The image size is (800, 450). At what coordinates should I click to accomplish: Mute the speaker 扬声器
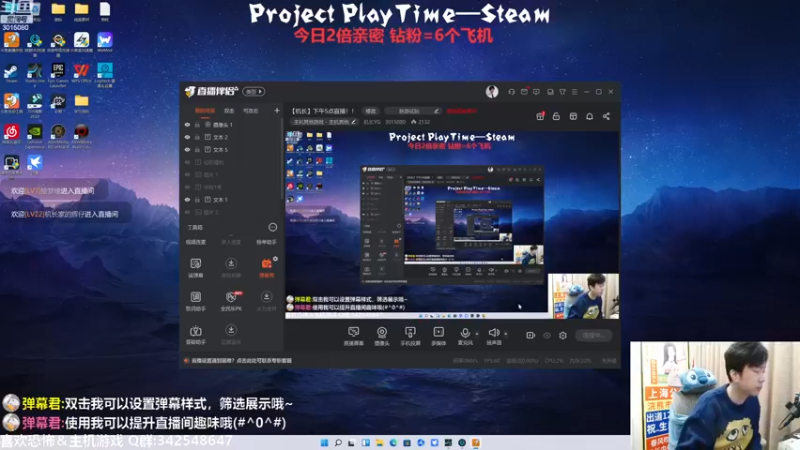pyautogui.click(x=493, y=336)
